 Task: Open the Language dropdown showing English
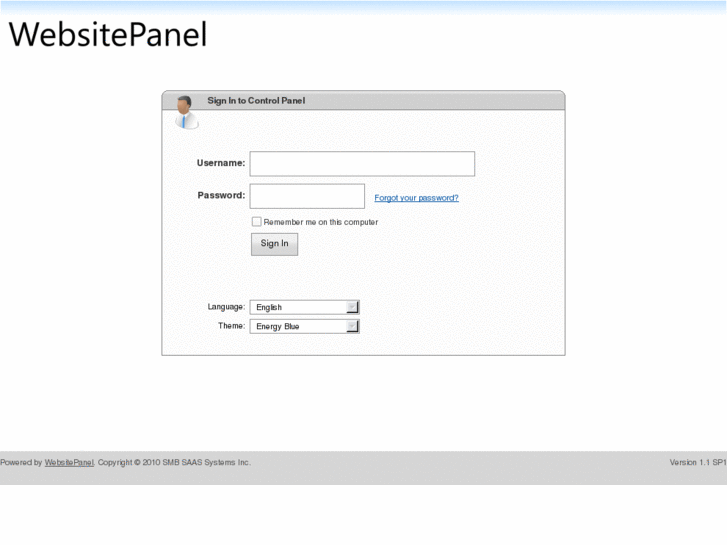click(x=305, y=307)
